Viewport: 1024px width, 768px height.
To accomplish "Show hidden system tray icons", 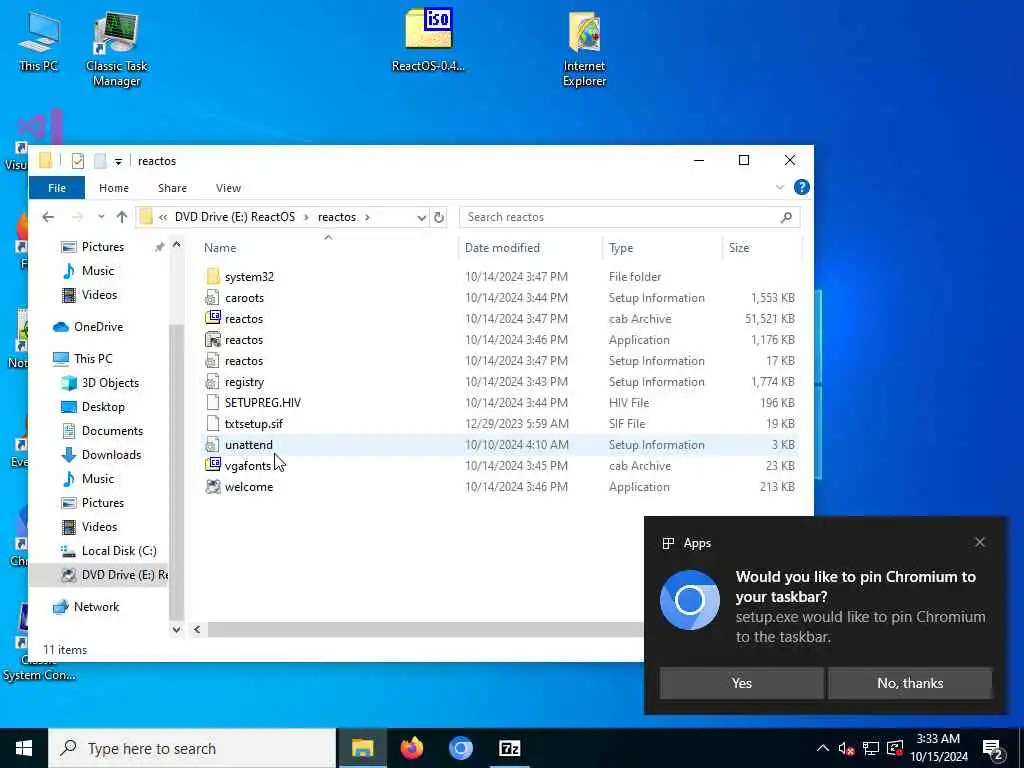I will [x=823, y=748].
